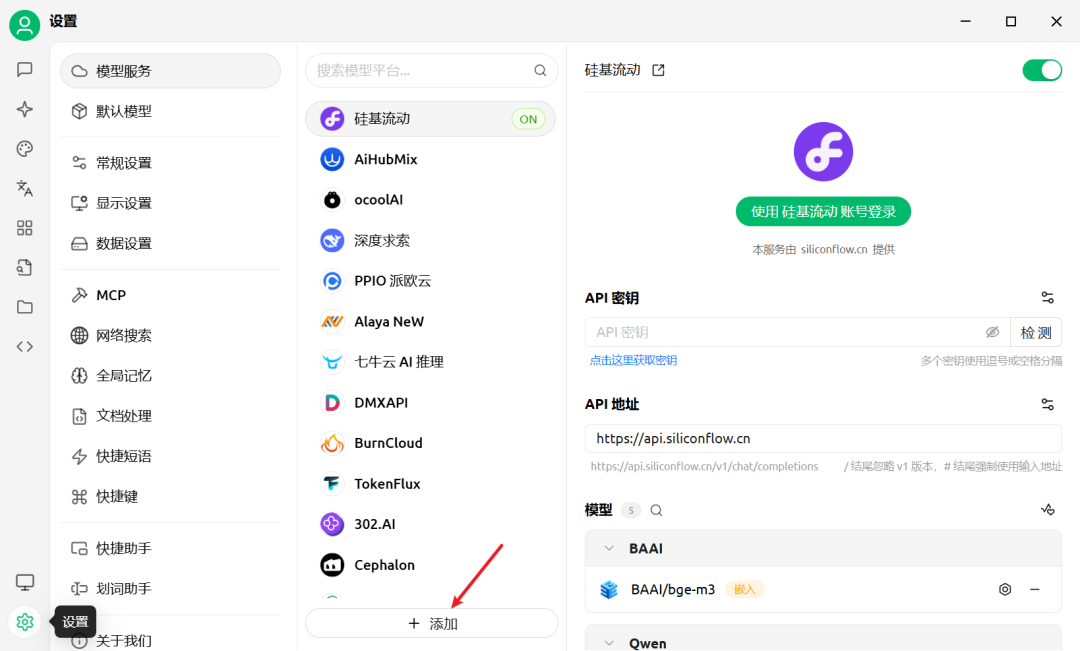Open 显示设置 menu item
Image resolution: width=1080 pixels, height=651 pixels.
pyautogui.click(x=170, y=203)
